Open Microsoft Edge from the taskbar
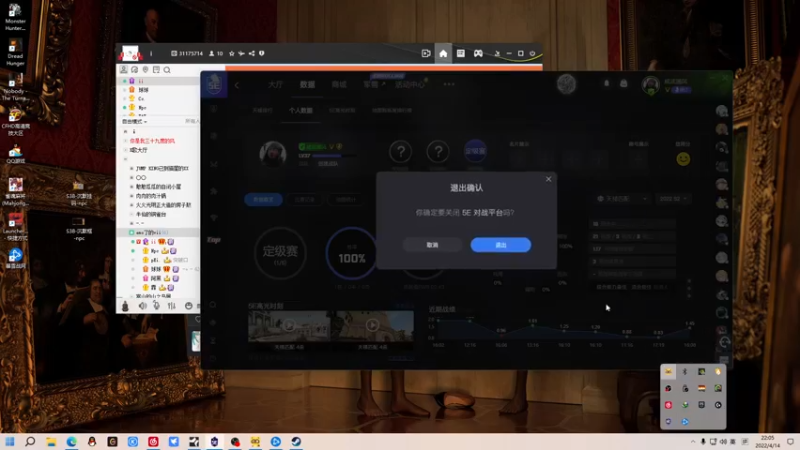Image resolution: width=800 pixels, height=450 pixels. [71, 441]
